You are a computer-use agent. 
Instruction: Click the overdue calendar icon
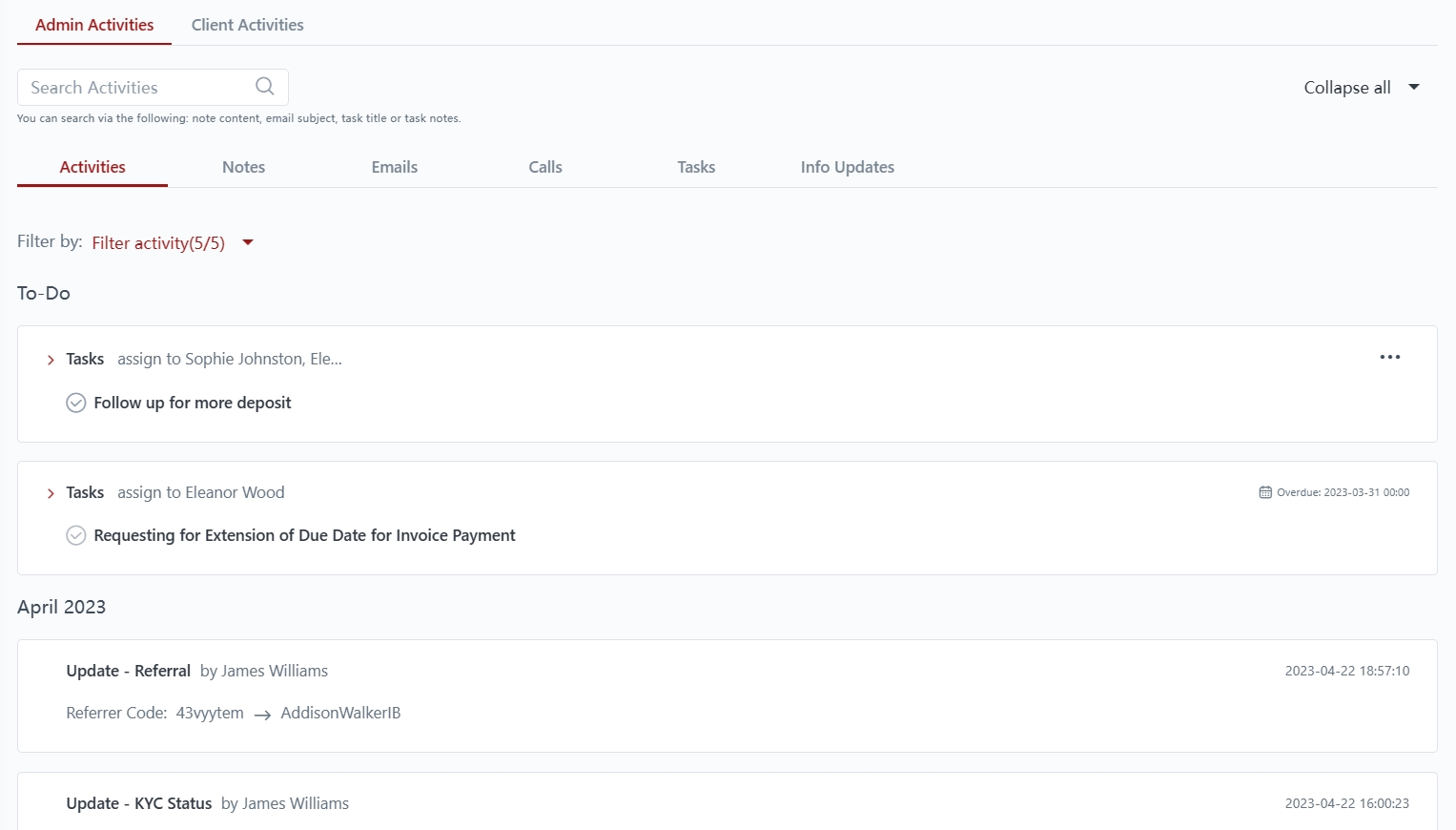1264,492
